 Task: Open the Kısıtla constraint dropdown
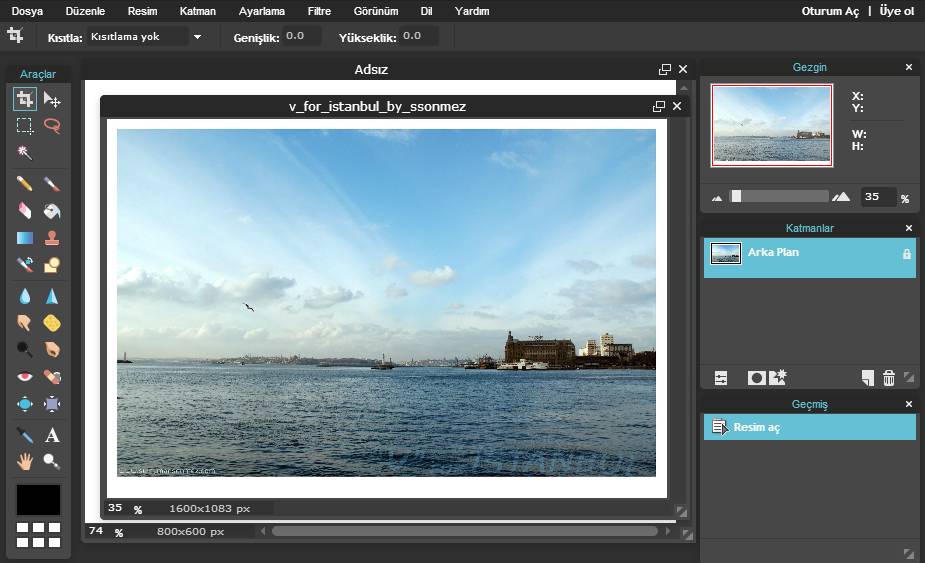click(145, 36)
